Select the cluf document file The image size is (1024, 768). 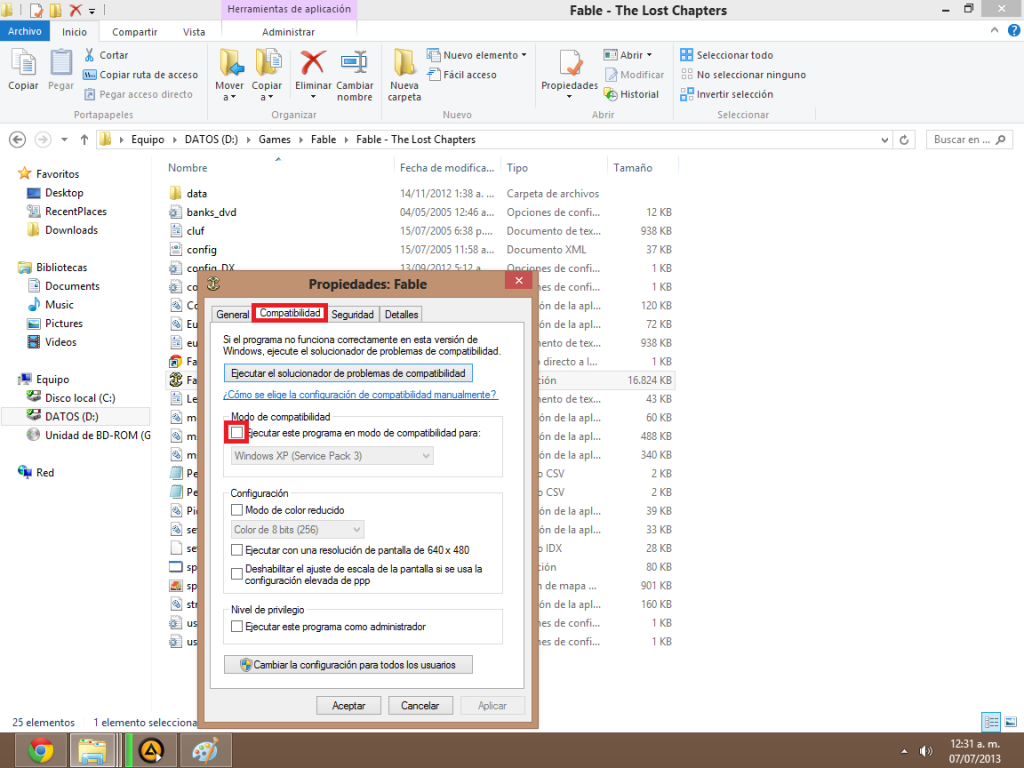[x=195, y=231]
